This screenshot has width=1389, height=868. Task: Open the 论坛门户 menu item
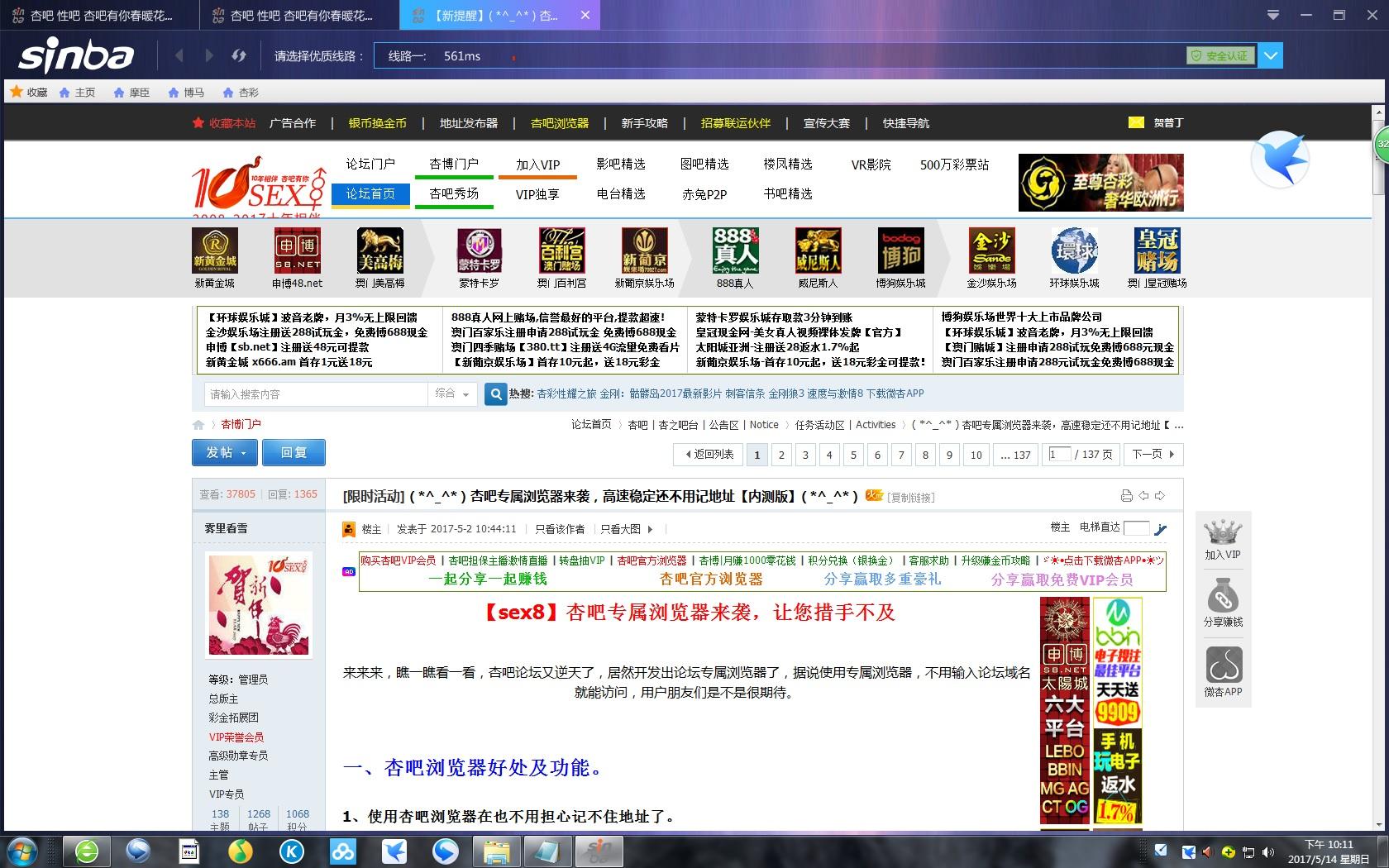click(370, 164)
